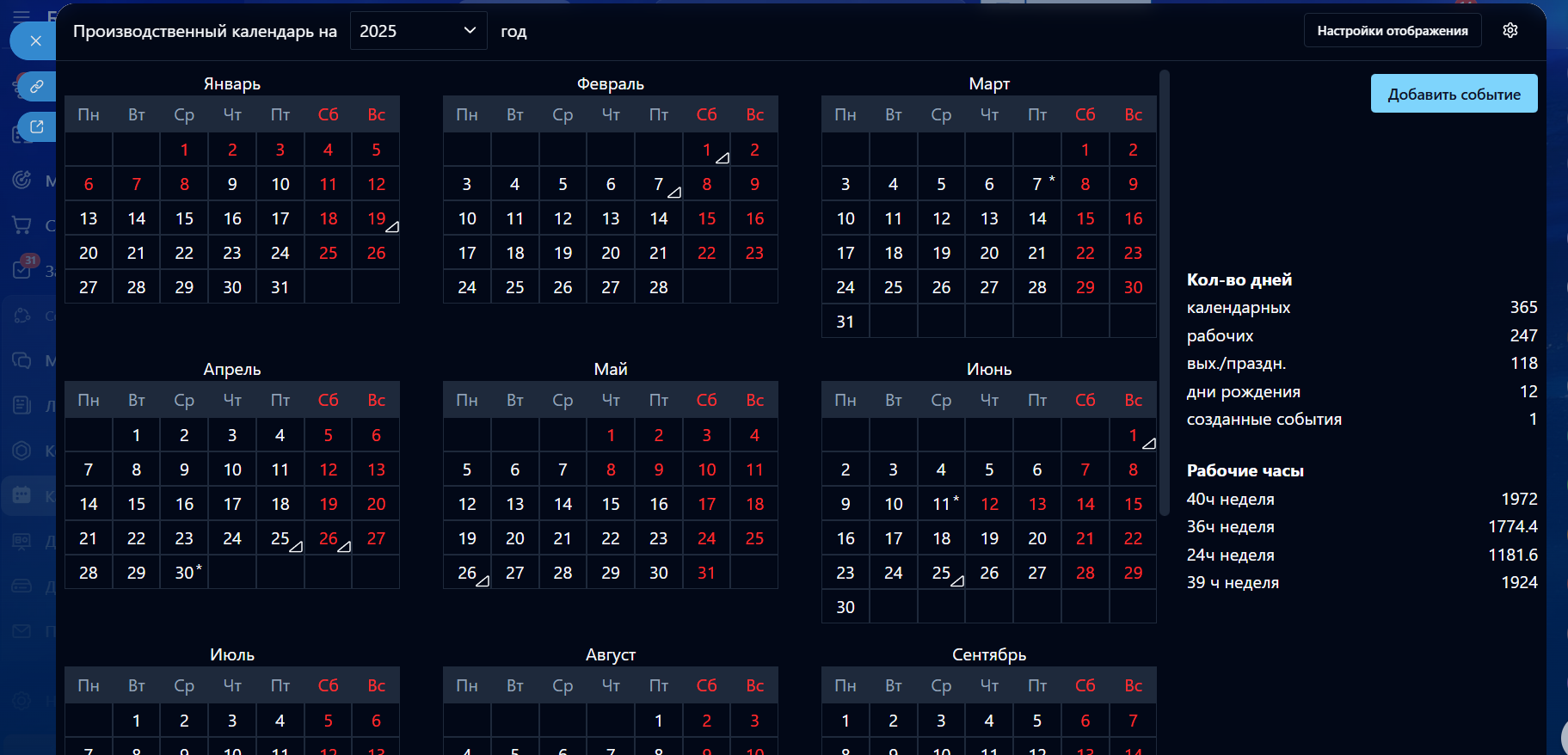1568x755 pixels.
Task: Select March 7 marked with asterisk
Action: pos(1037,184)
